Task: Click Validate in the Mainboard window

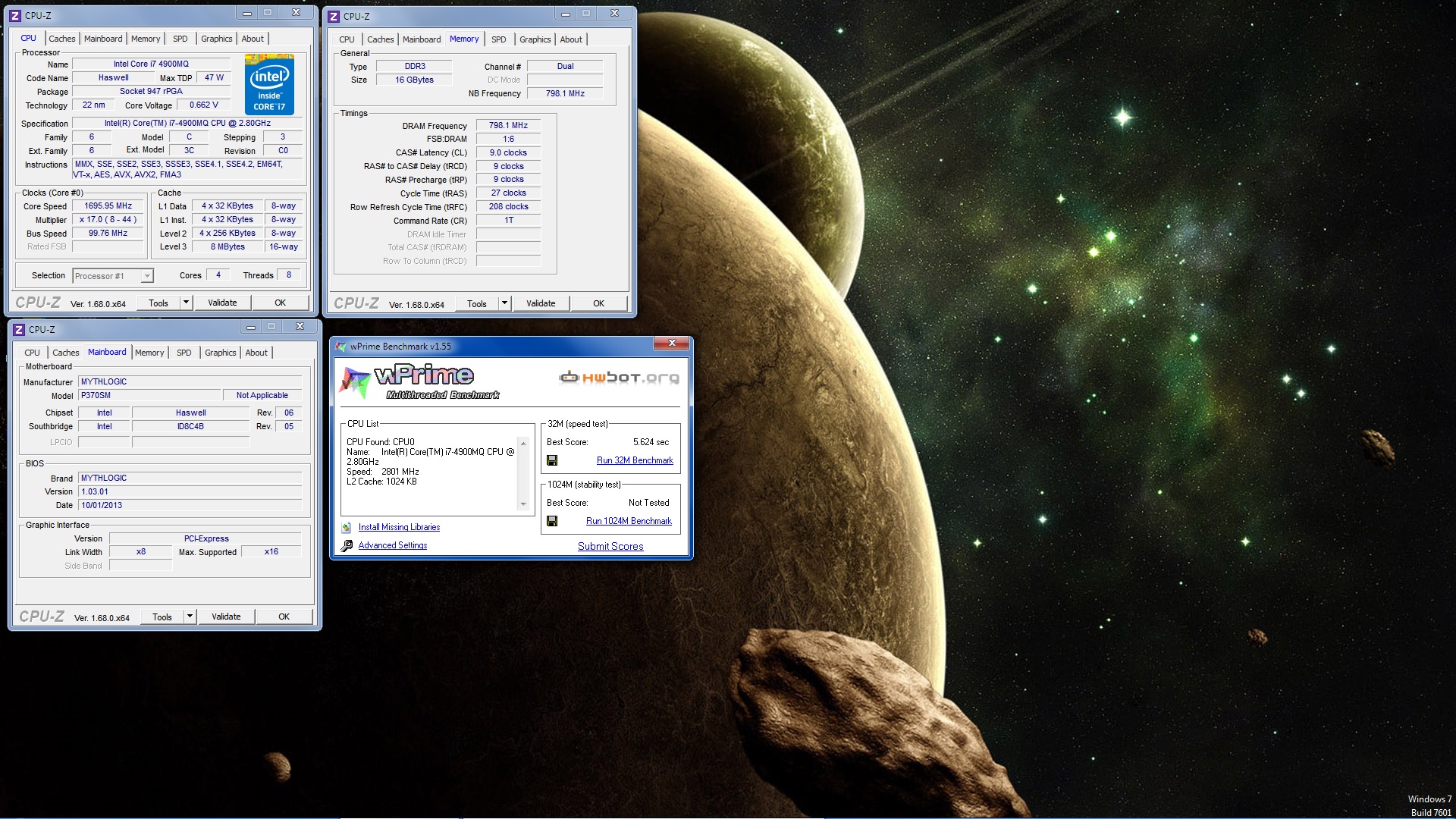Action: coord(226,617)
